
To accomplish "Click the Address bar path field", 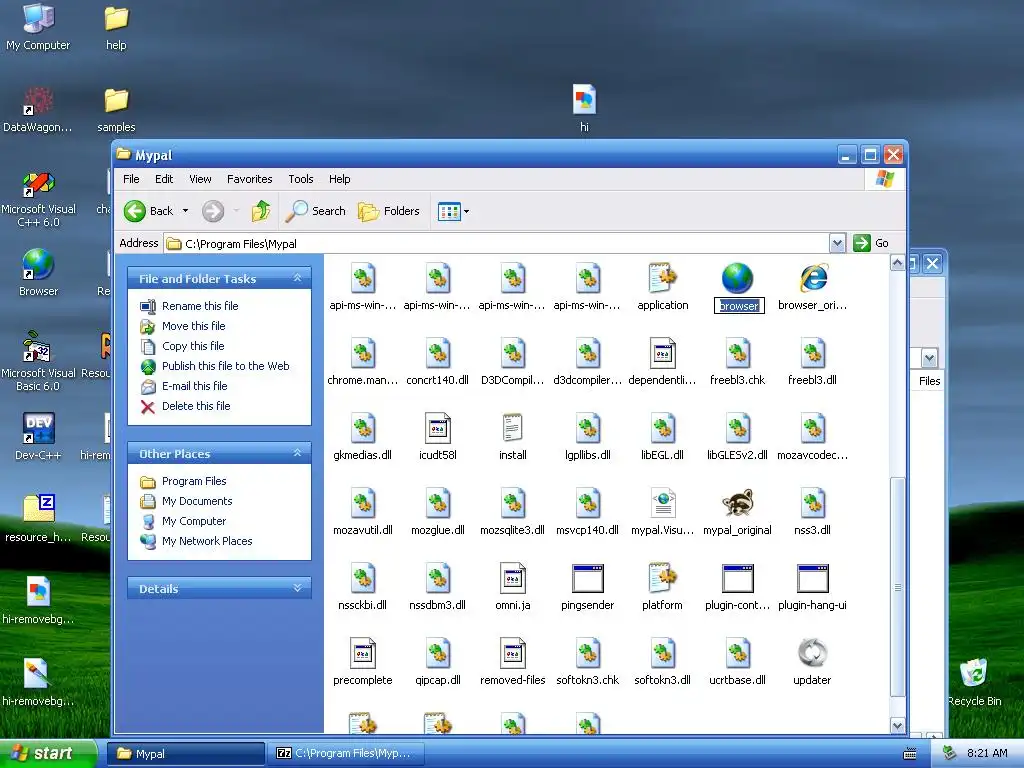I will coord(496,244).
